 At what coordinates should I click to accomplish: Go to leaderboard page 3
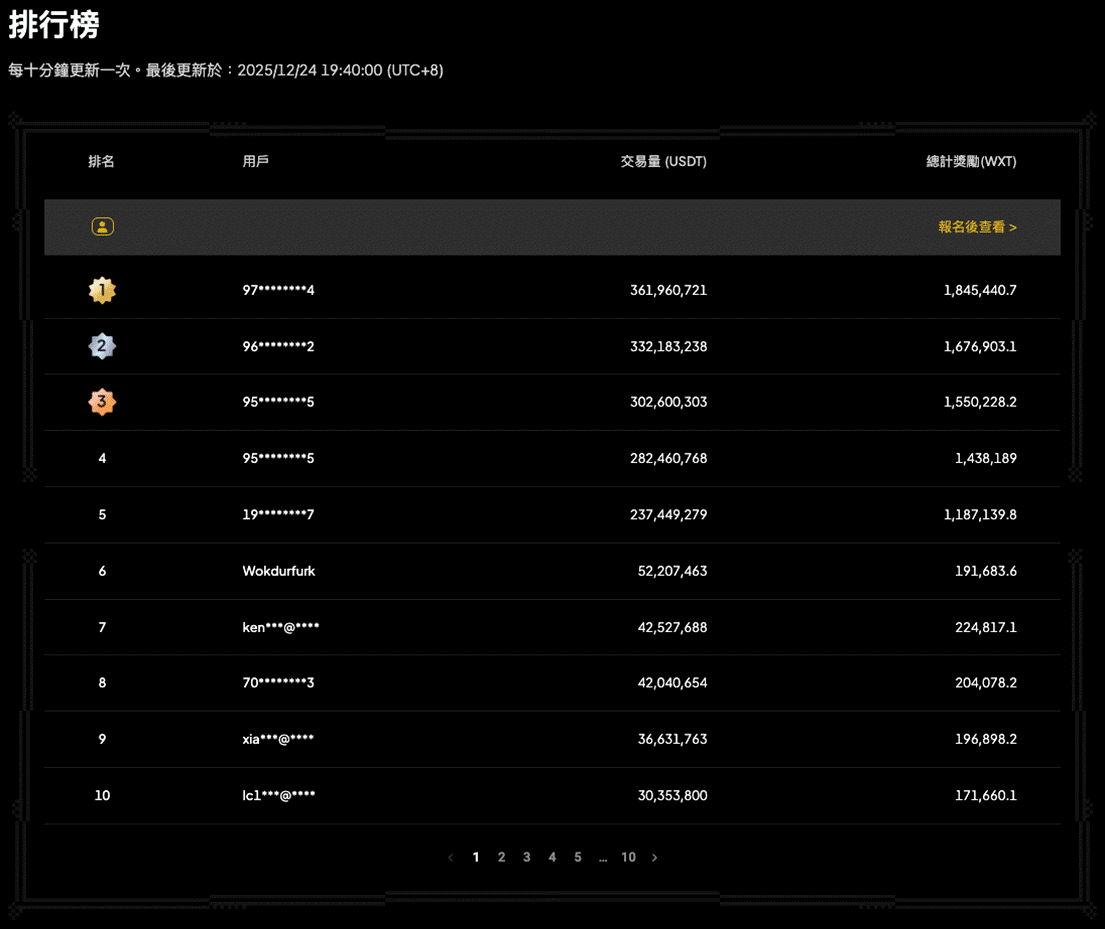click(527, 857)
